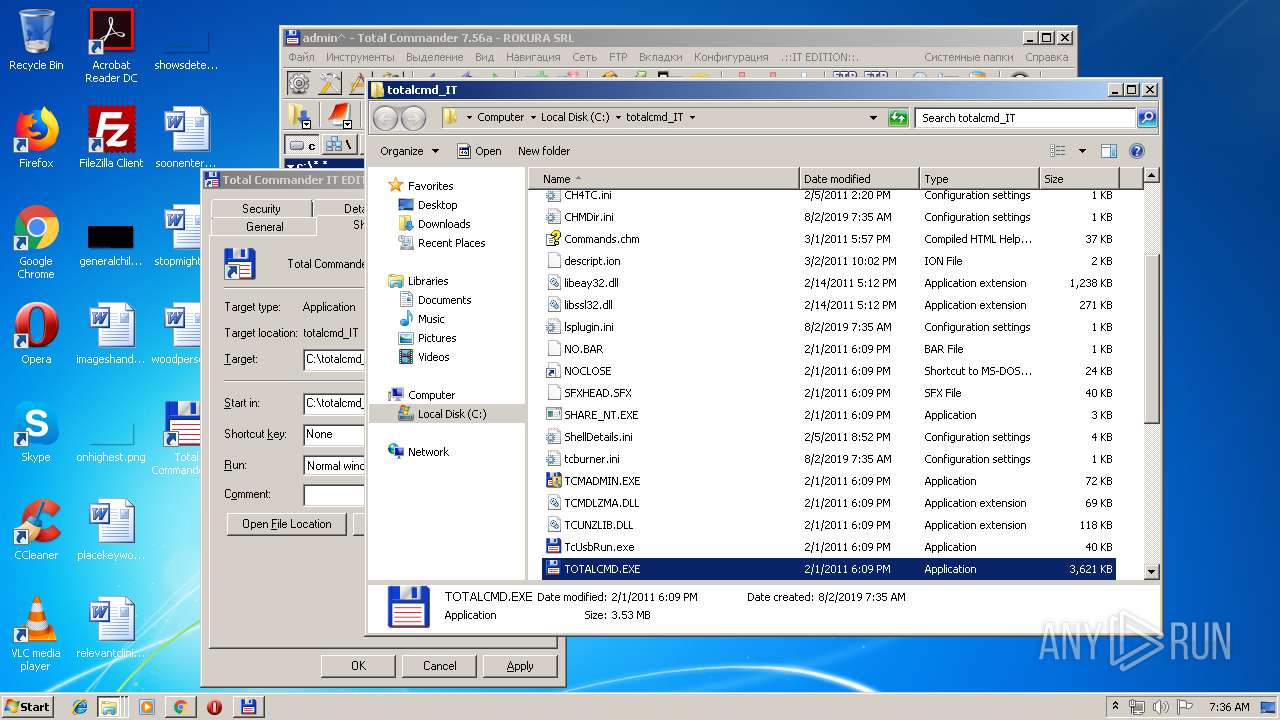The image size is (1280, 720).
Task: Select Downloads in Favorites
Action: (x=444, y=224)
